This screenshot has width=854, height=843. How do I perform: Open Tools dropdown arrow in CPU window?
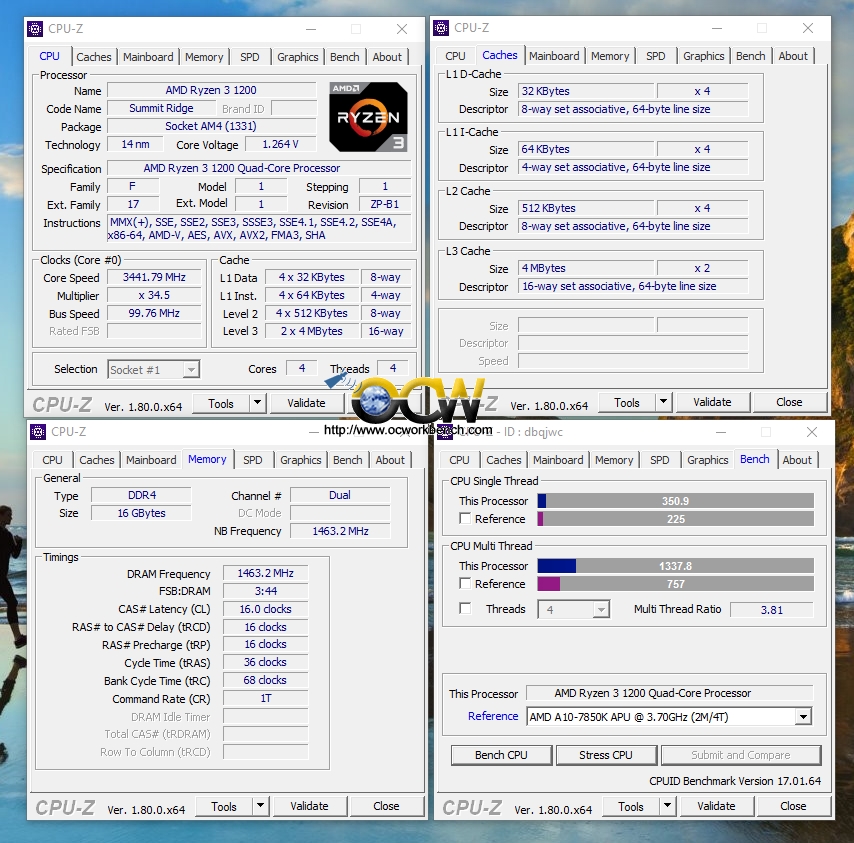(257, 404)
